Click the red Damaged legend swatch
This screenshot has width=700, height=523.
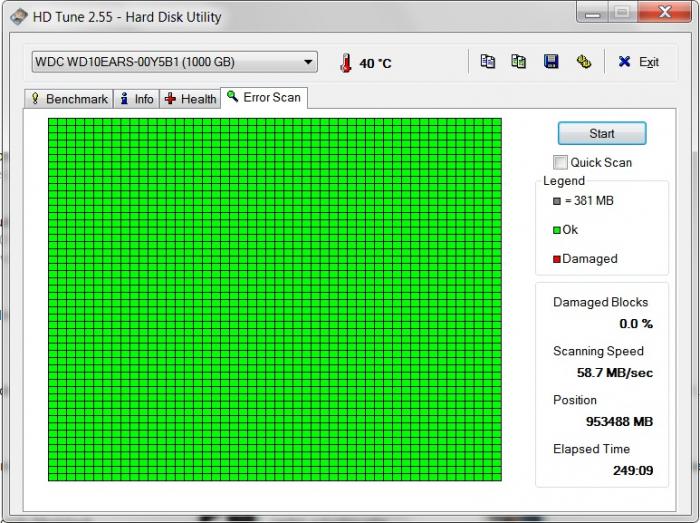(557, 259)
